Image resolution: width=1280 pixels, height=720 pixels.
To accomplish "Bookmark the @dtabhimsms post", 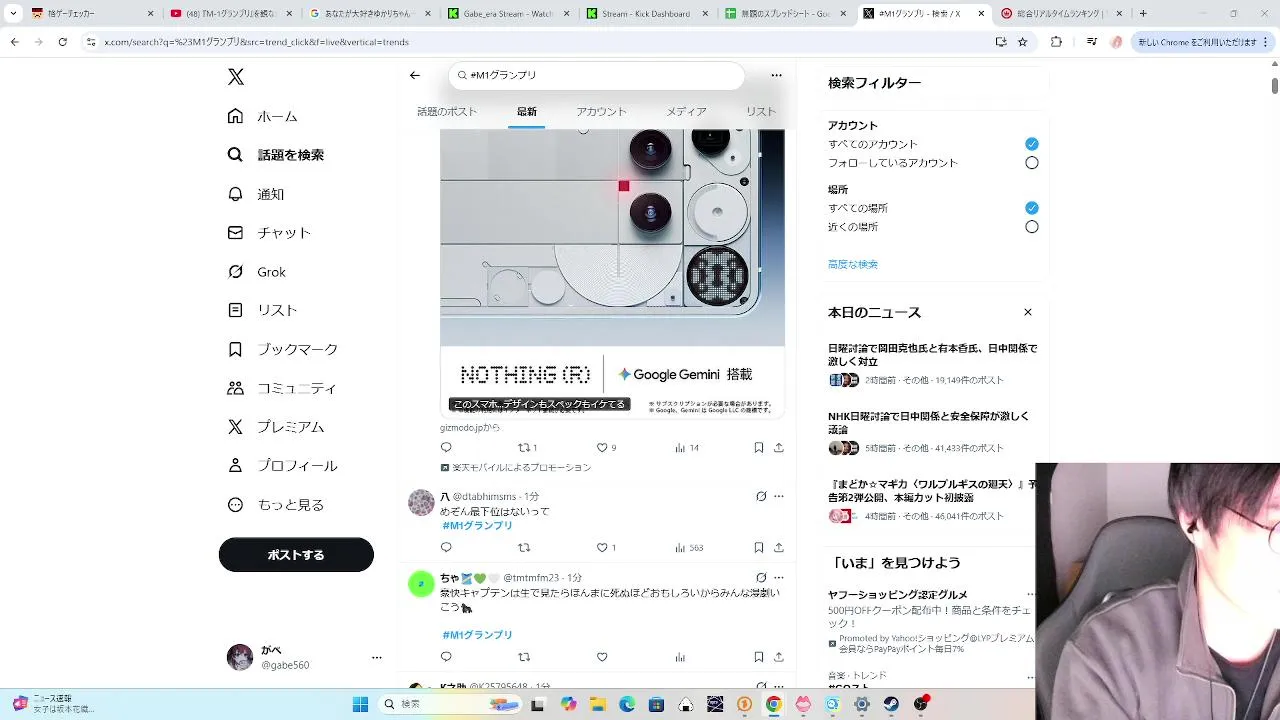I will (759, 548).
